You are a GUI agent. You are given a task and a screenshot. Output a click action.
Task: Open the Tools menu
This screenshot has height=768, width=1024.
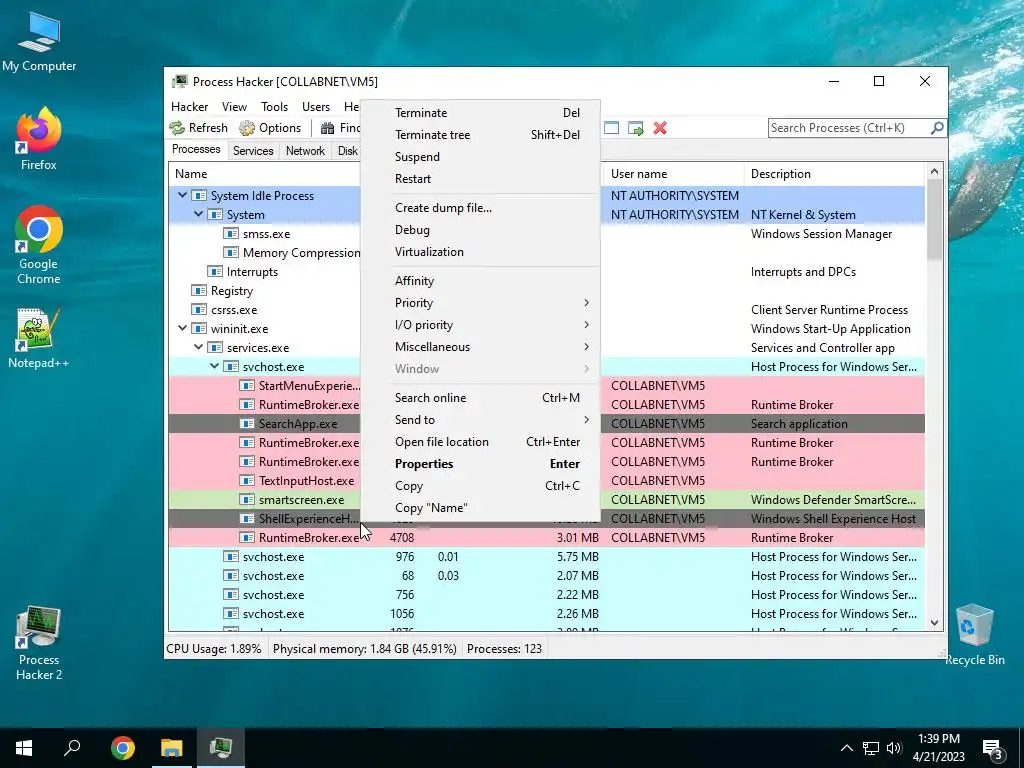[274, 106]
